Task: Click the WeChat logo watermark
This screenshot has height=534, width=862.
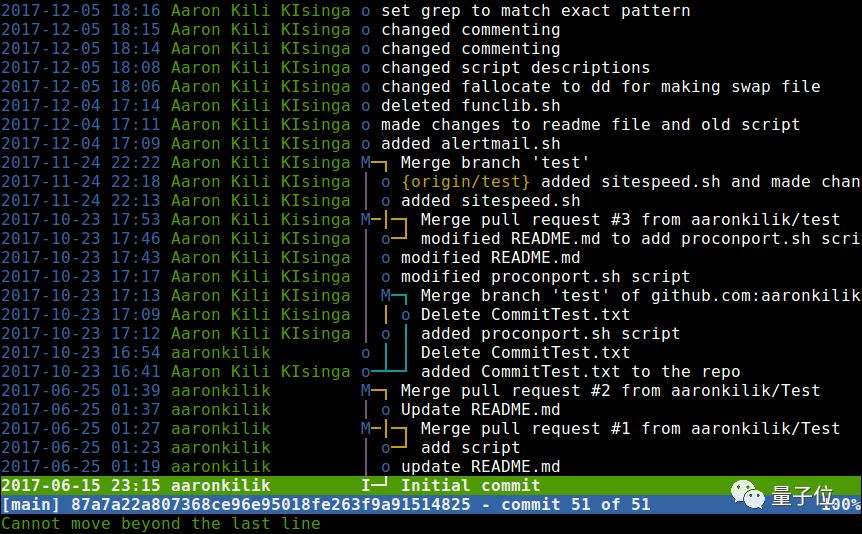Action: (x=748, y=494)
